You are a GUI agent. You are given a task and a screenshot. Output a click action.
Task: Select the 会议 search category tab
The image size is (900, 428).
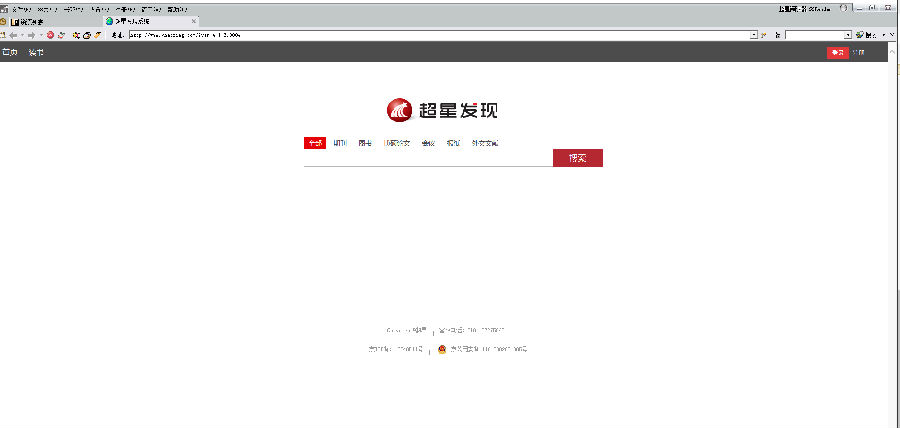click(428, 143)
